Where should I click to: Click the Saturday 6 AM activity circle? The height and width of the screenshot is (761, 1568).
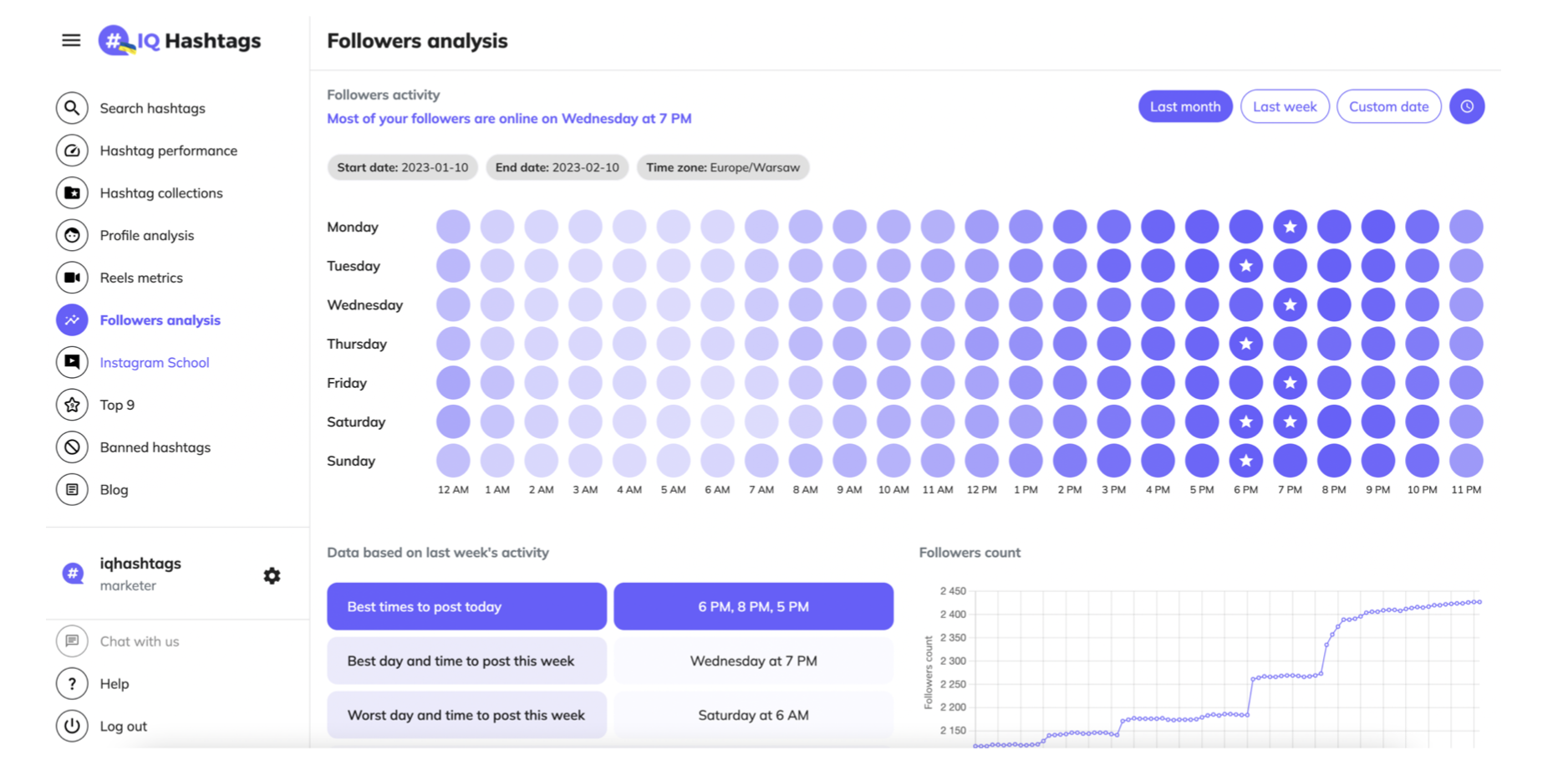pyautogui.click(x=717, y=421)
